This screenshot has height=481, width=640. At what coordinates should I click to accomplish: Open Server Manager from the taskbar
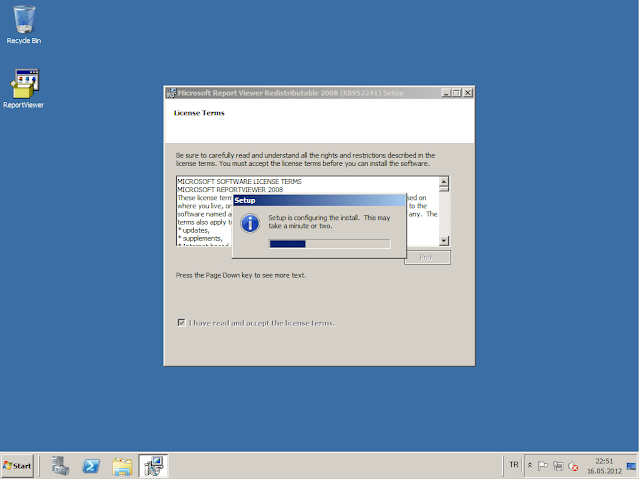click(x=61, y=466)
